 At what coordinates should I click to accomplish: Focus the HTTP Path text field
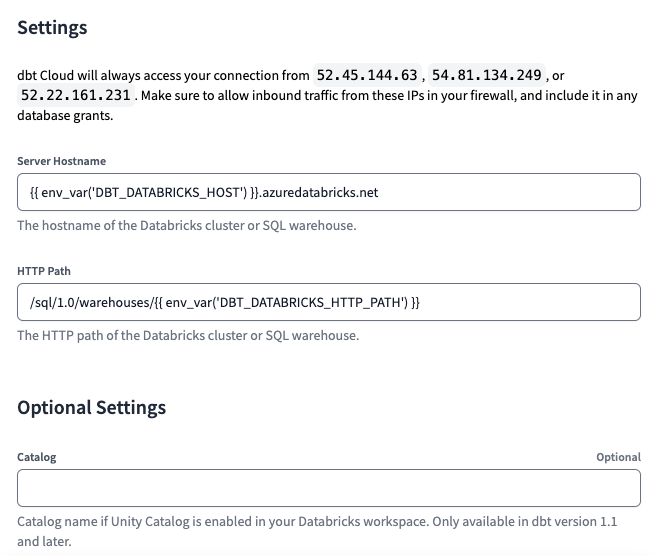click(328, 302)
